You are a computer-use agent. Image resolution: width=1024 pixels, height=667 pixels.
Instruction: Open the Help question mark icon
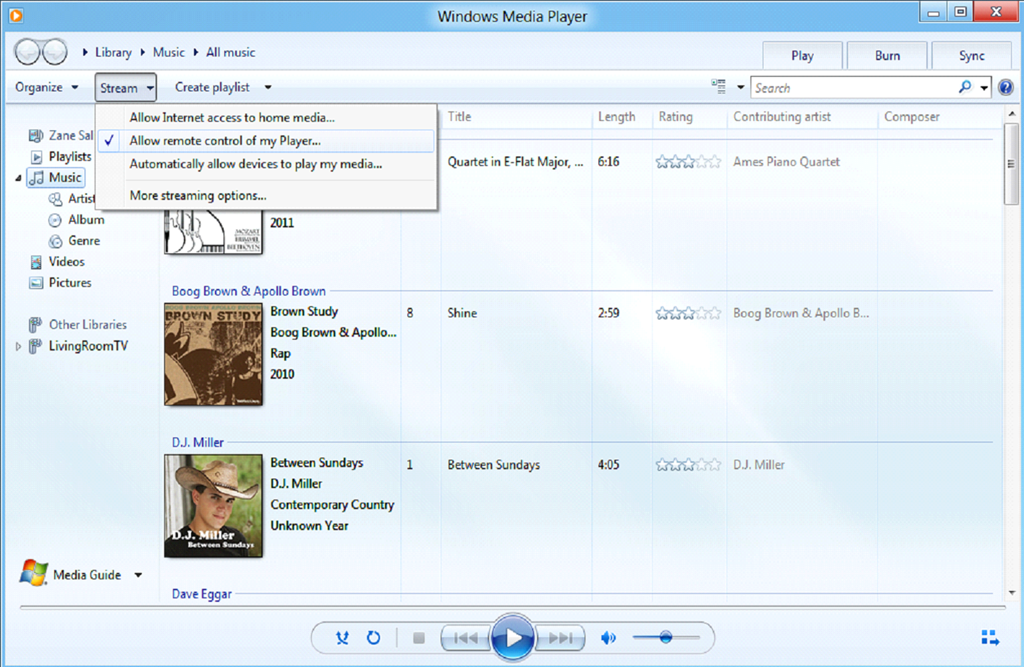[1006, 87]
